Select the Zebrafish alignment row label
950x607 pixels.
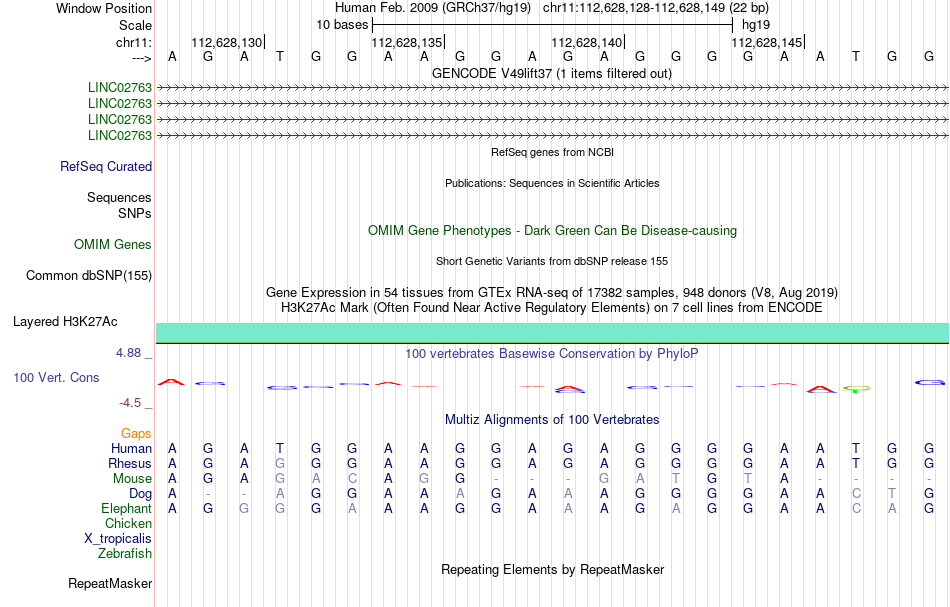(125, 553)
